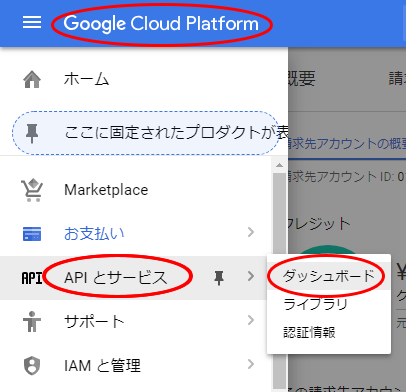This screenshot has height=392, width=406.
Task: Click the Marketplace shopping cart icon
Action: click(x=32, y=190)
